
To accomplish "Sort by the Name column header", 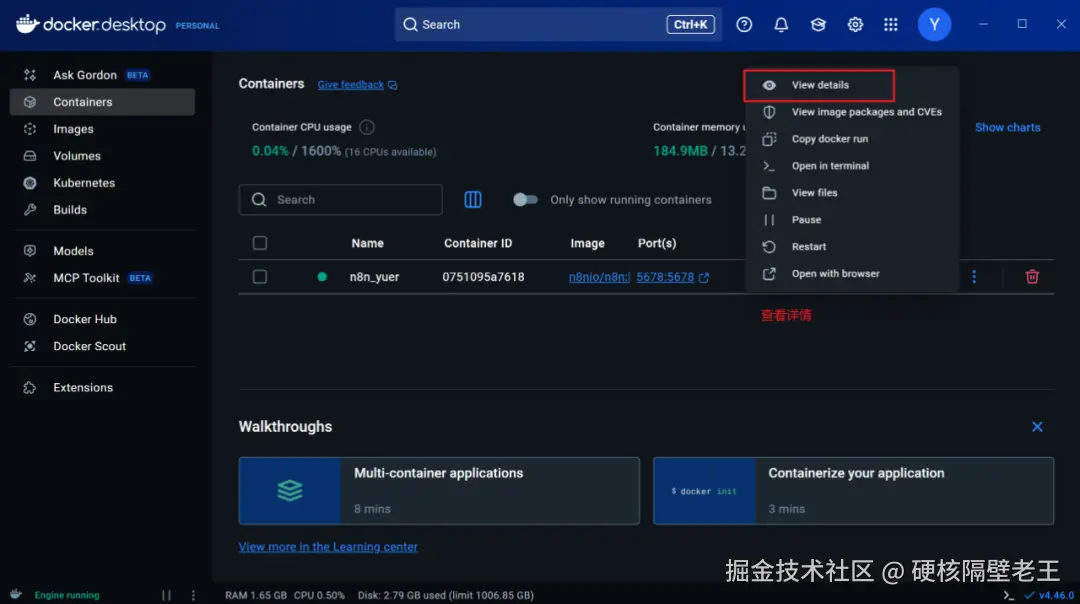I will point(367,243).
